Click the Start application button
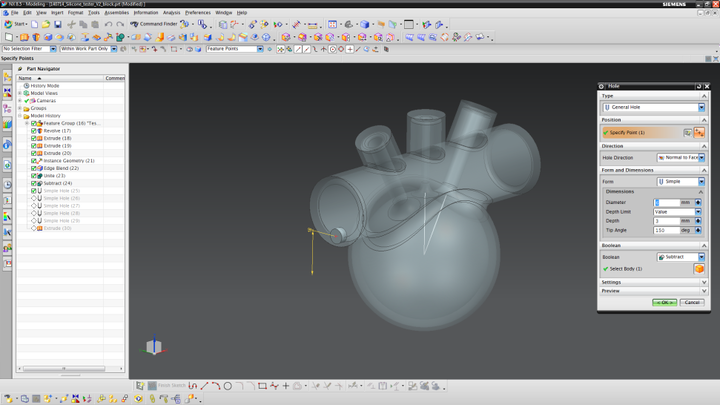Screen dimensions: 720x405 (x=15, y=24)
